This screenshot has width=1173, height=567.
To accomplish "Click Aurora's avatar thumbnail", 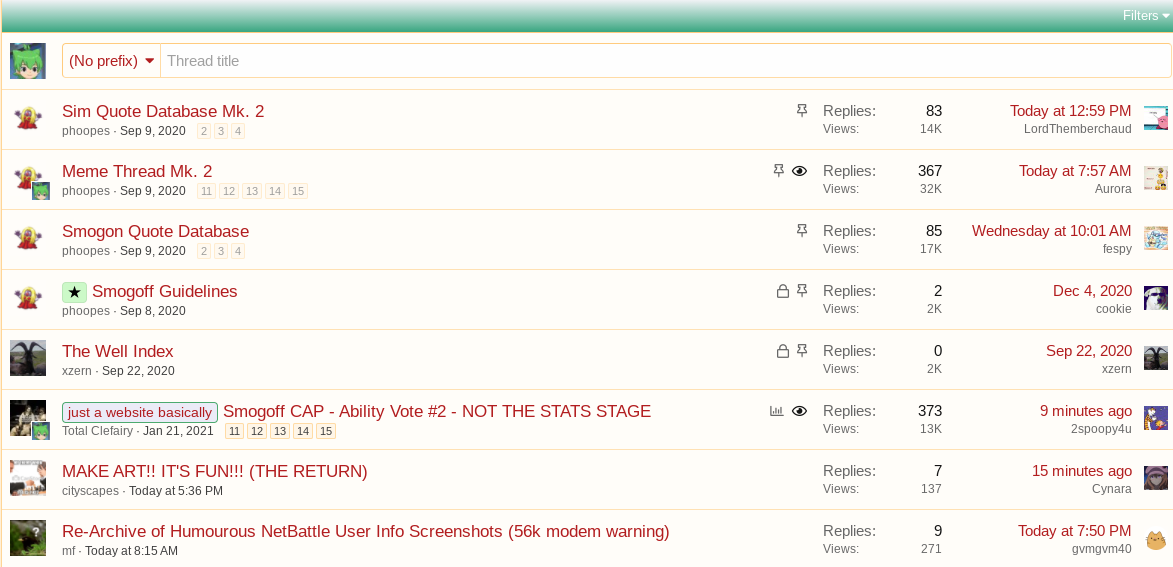I will coord(1156,178).
